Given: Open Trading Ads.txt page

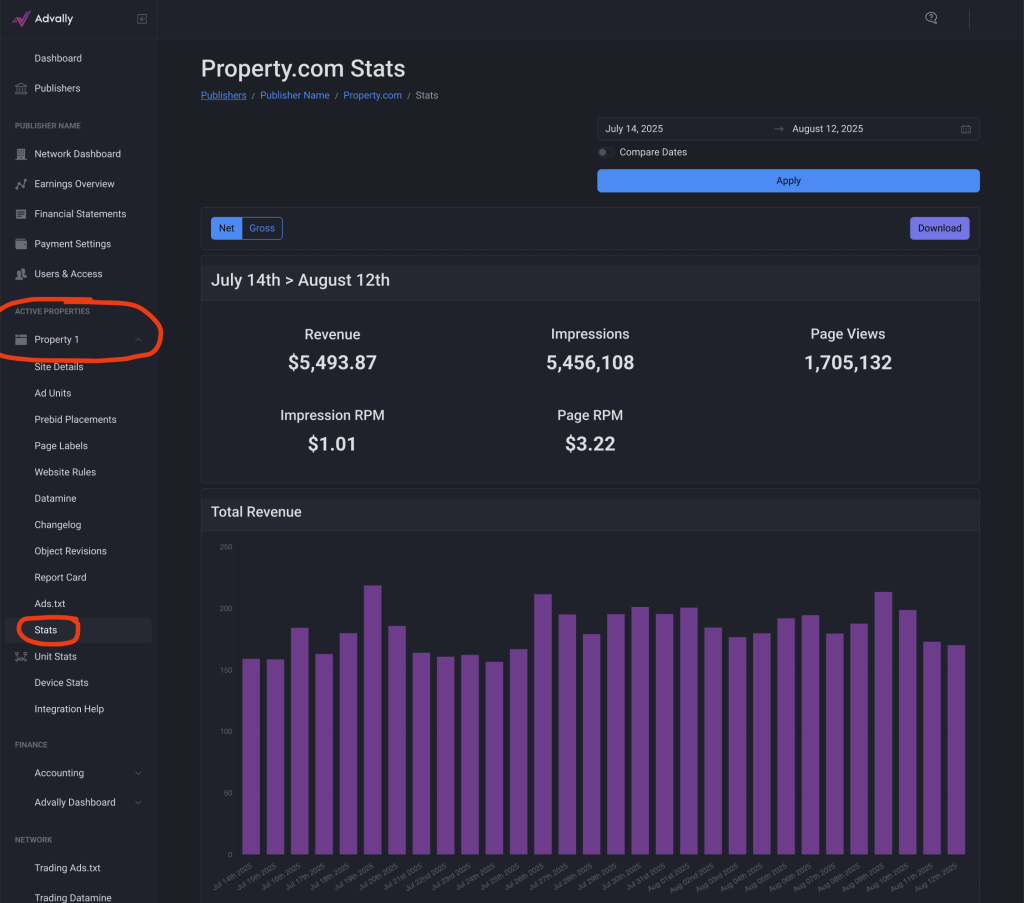Looking at the screenshot, I should [x=67, y=868].
